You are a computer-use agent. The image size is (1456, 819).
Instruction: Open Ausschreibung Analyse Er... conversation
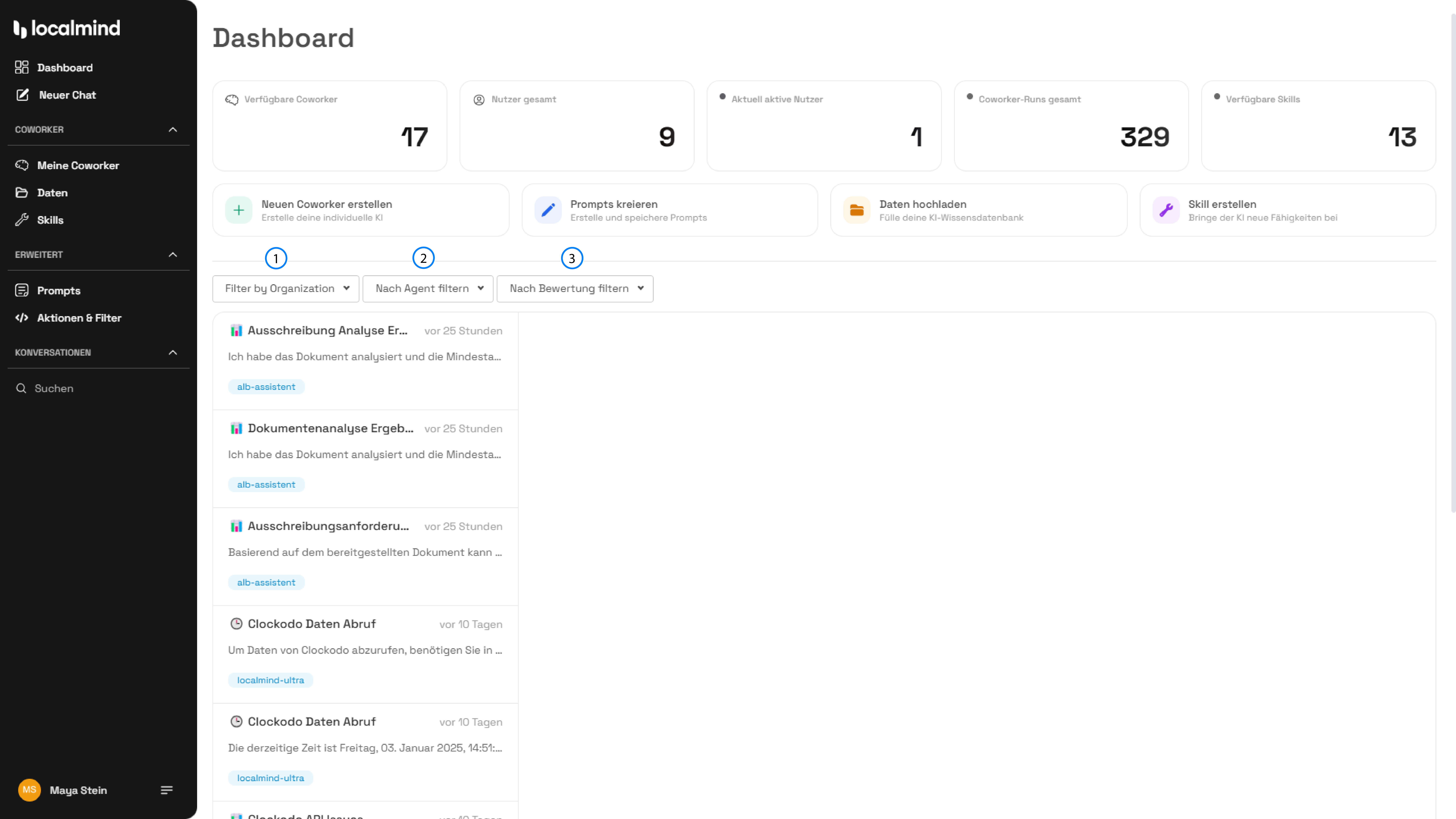point(365,361)
